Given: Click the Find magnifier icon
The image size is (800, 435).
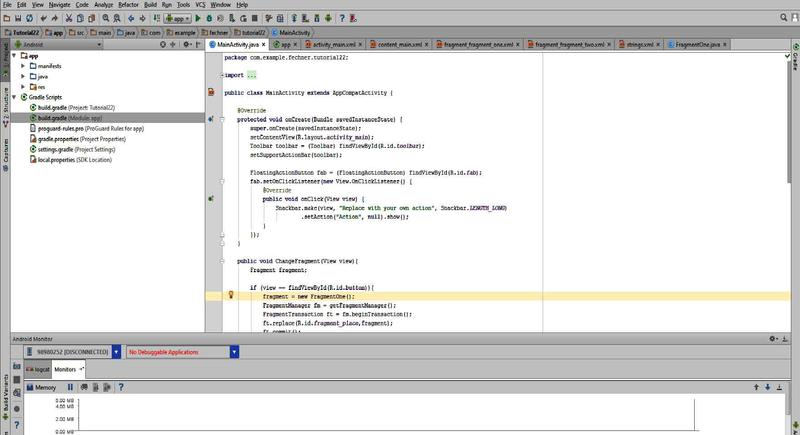Looking at the screenshot, I should (x=106, y=18).
